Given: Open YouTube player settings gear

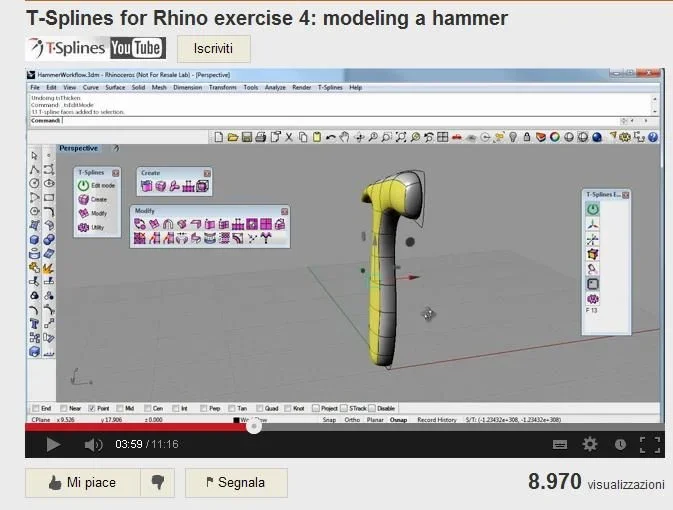Looking at the screenshot, I should point(590,444).
